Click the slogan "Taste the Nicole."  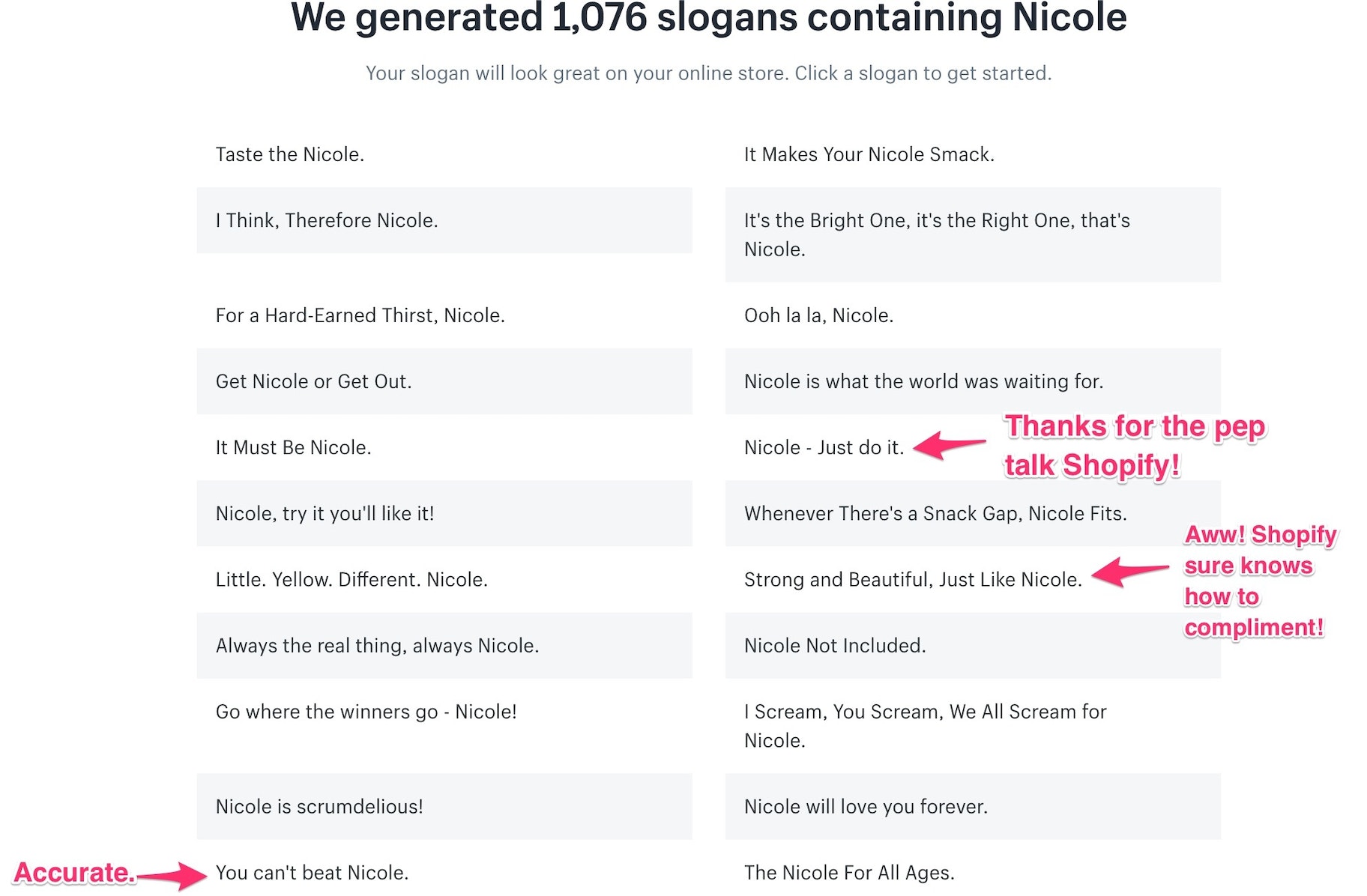[290, 154]
